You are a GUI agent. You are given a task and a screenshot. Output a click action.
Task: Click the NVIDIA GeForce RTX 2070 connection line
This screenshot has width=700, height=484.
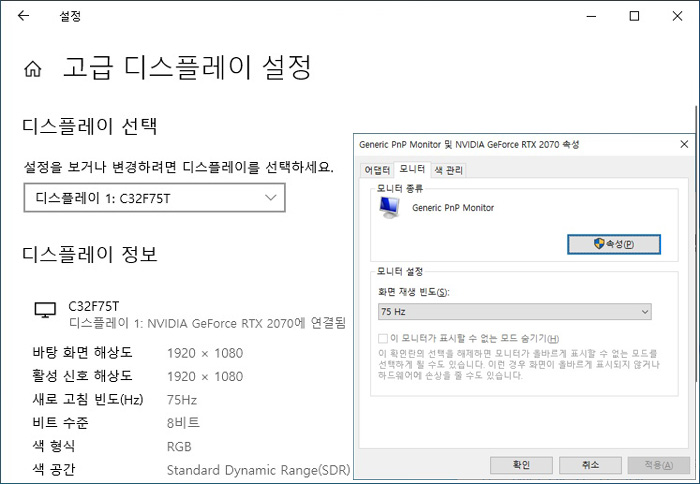tap(208, 323)
